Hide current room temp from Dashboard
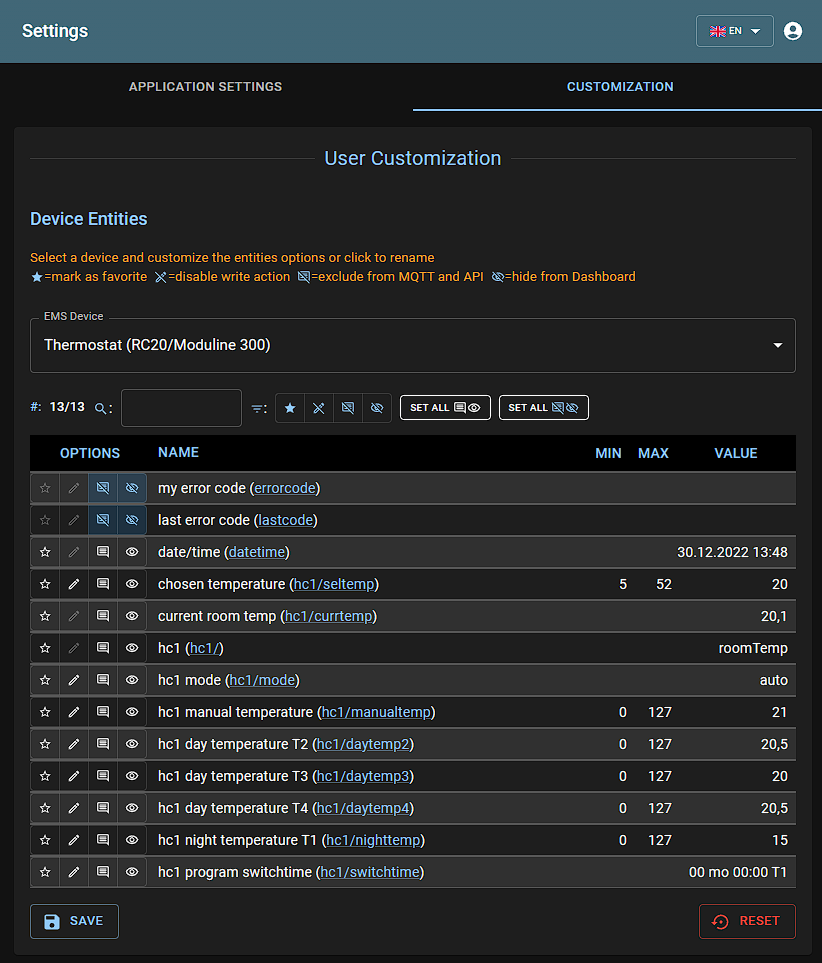Screen dimensions: 822x963 [x=132, y=616]
